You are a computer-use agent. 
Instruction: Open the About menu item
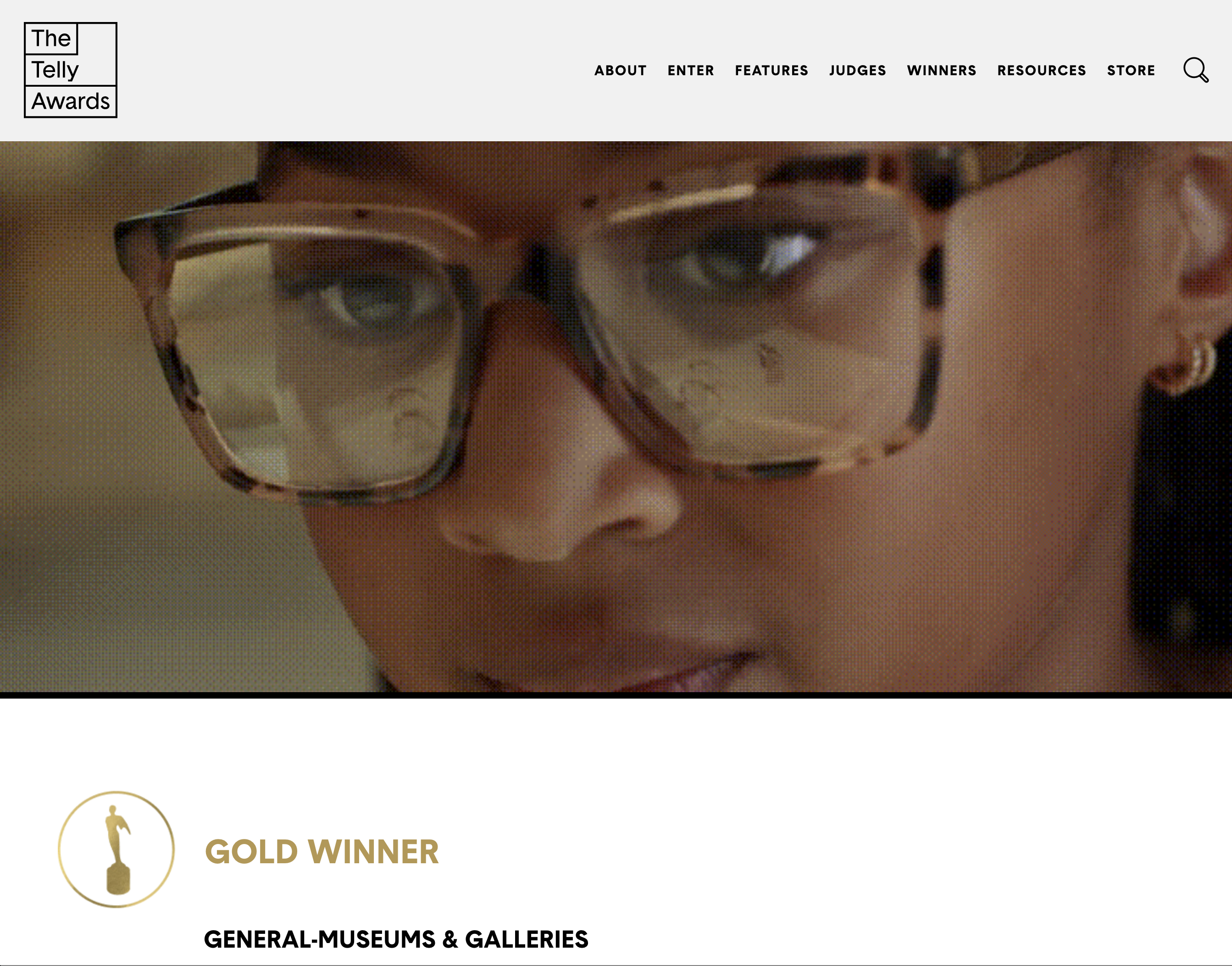pos(620,71)
